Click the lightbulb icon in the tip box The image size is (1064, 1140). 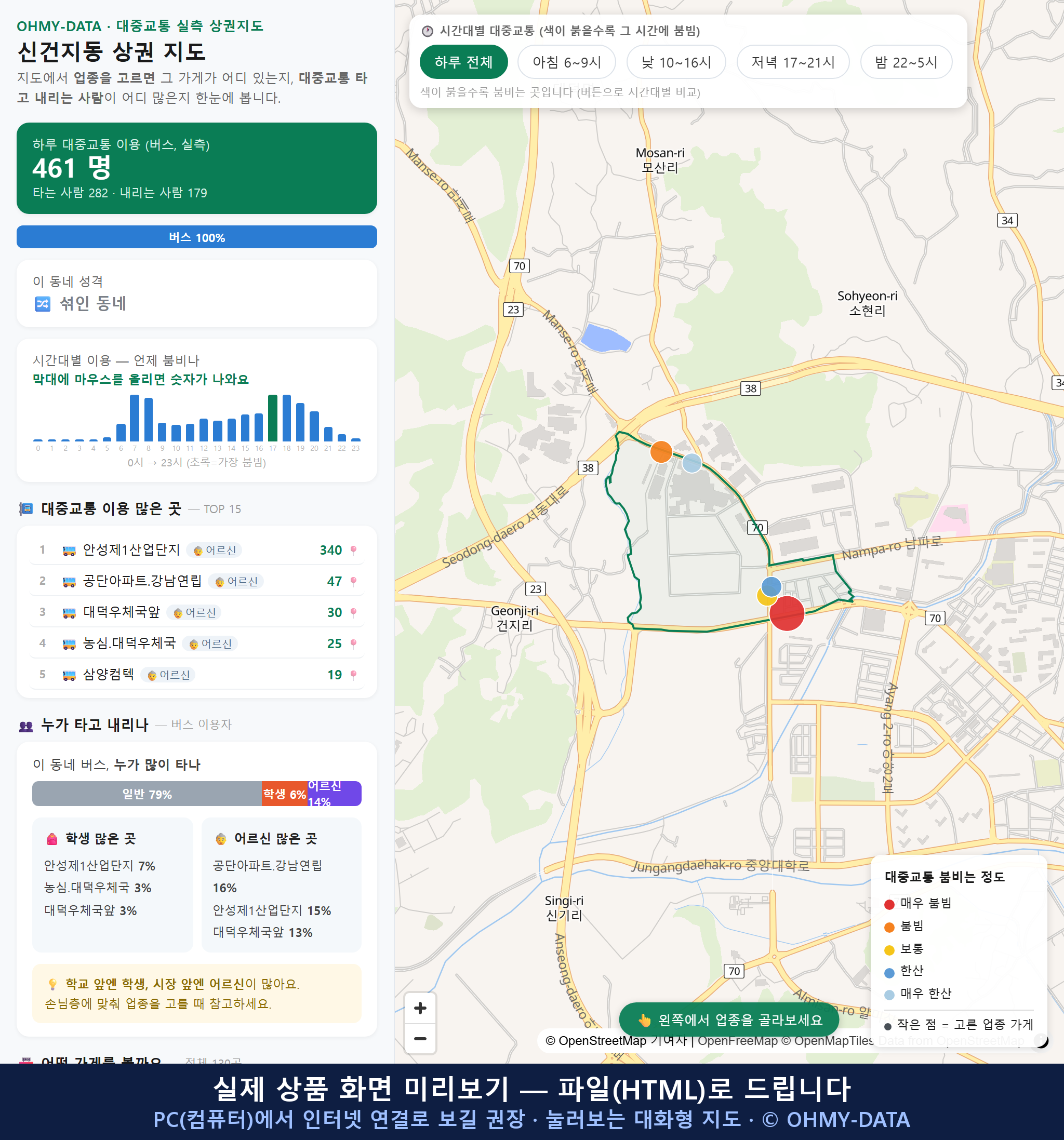[x=52, y=984]
